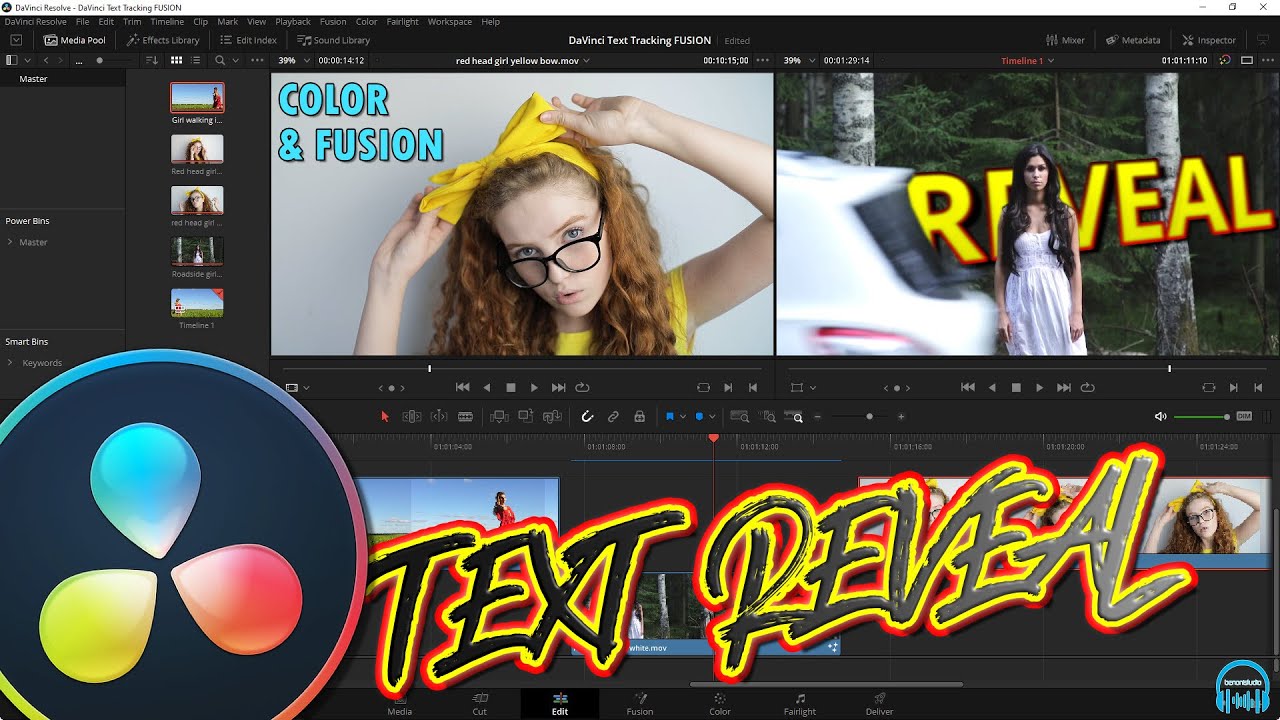Switch to the Cut page tab

[480, 704]
